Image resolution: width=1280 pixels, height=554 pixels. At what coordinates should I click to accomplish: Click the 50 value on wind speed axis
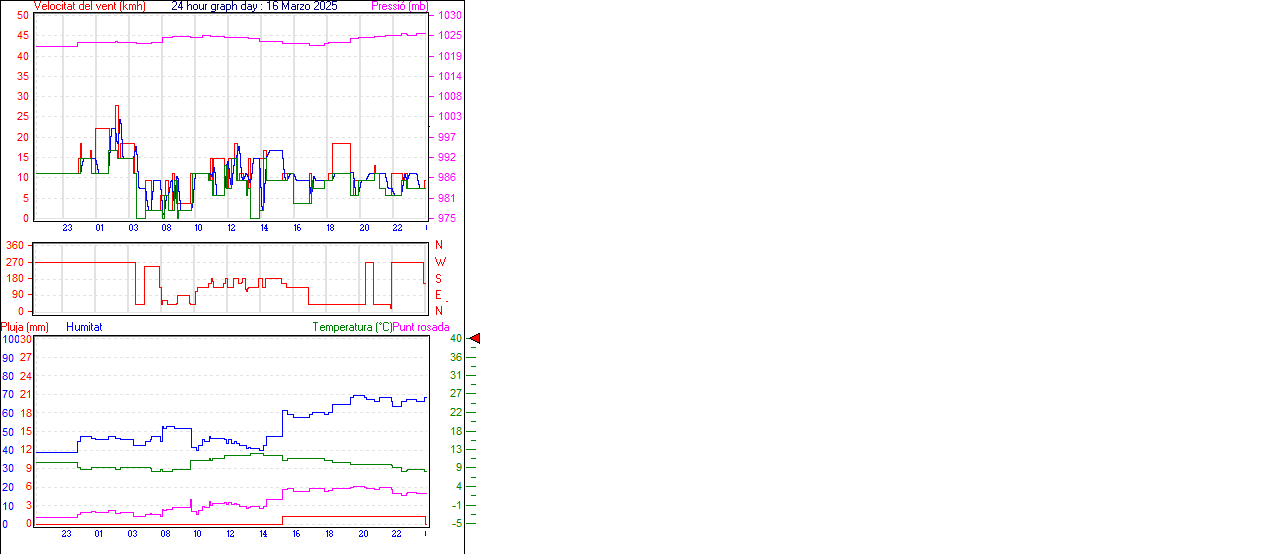23,16
